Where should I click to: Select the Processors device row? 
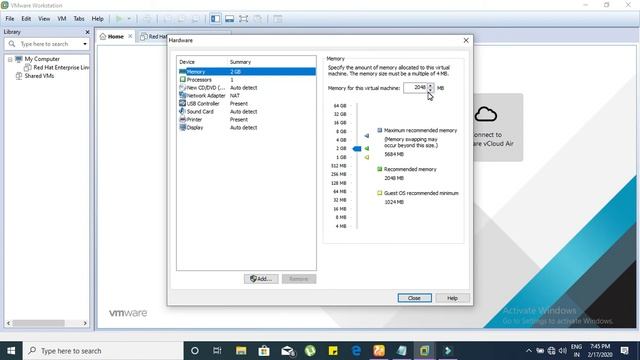click(247, 80)
